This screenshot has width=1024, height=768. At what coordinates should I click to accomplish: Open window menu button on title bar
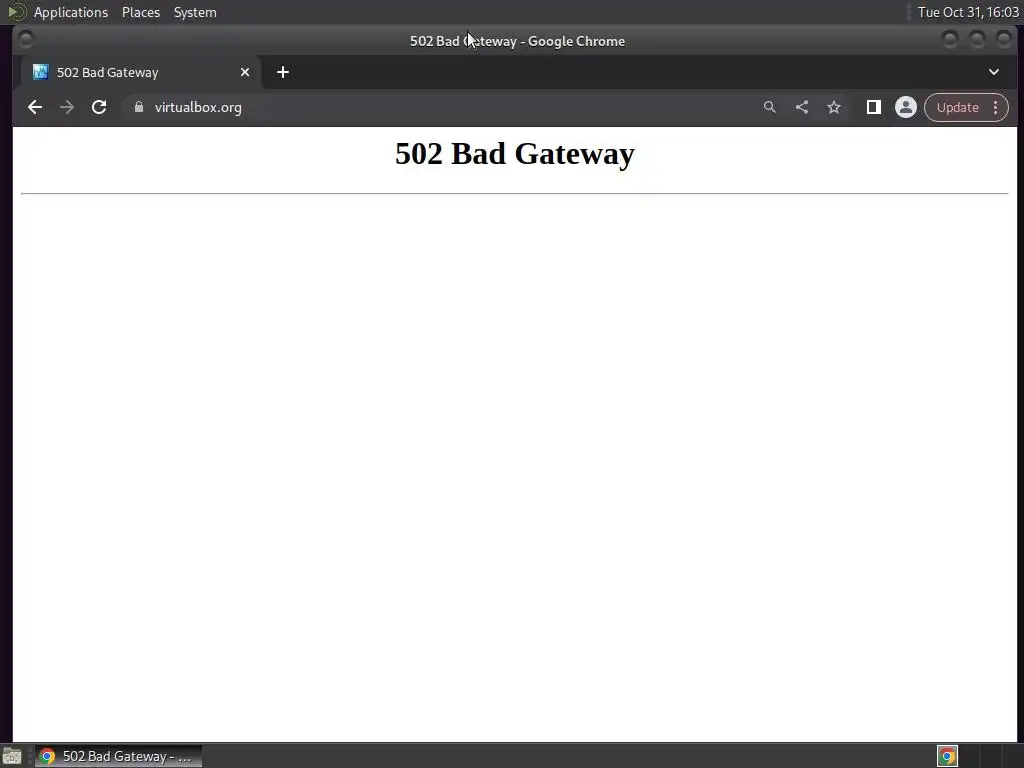pyautogui.click(x=25, y=40)
